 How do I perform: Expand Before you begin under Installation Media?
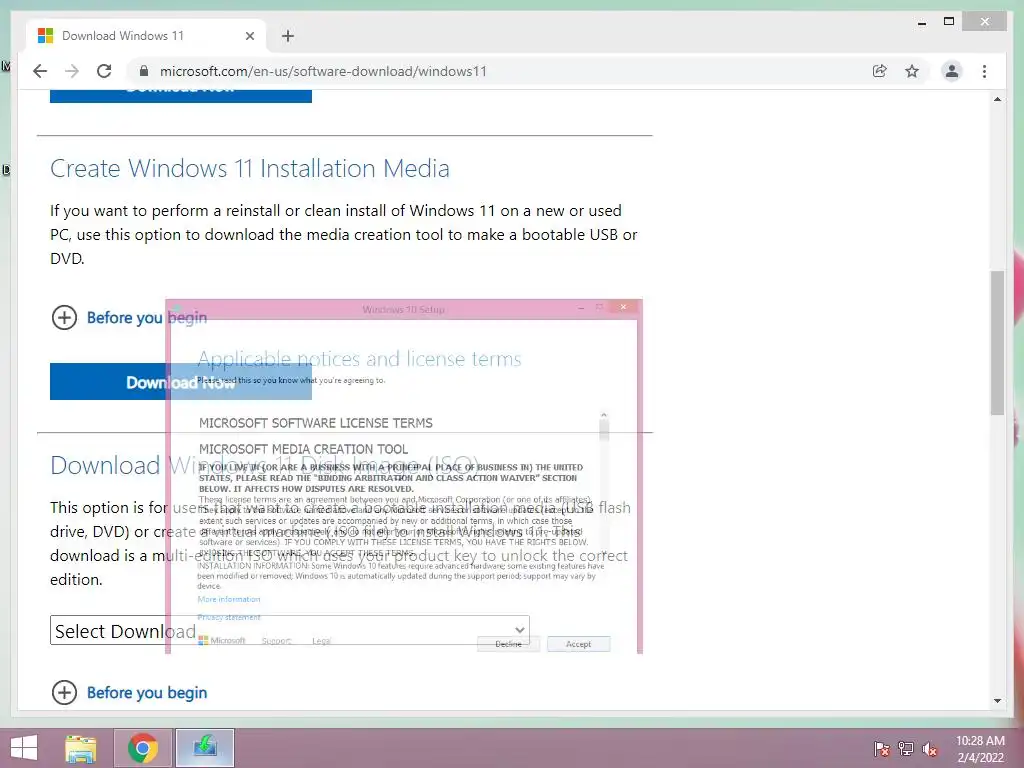pyautogui.click(x=129, y=318)
